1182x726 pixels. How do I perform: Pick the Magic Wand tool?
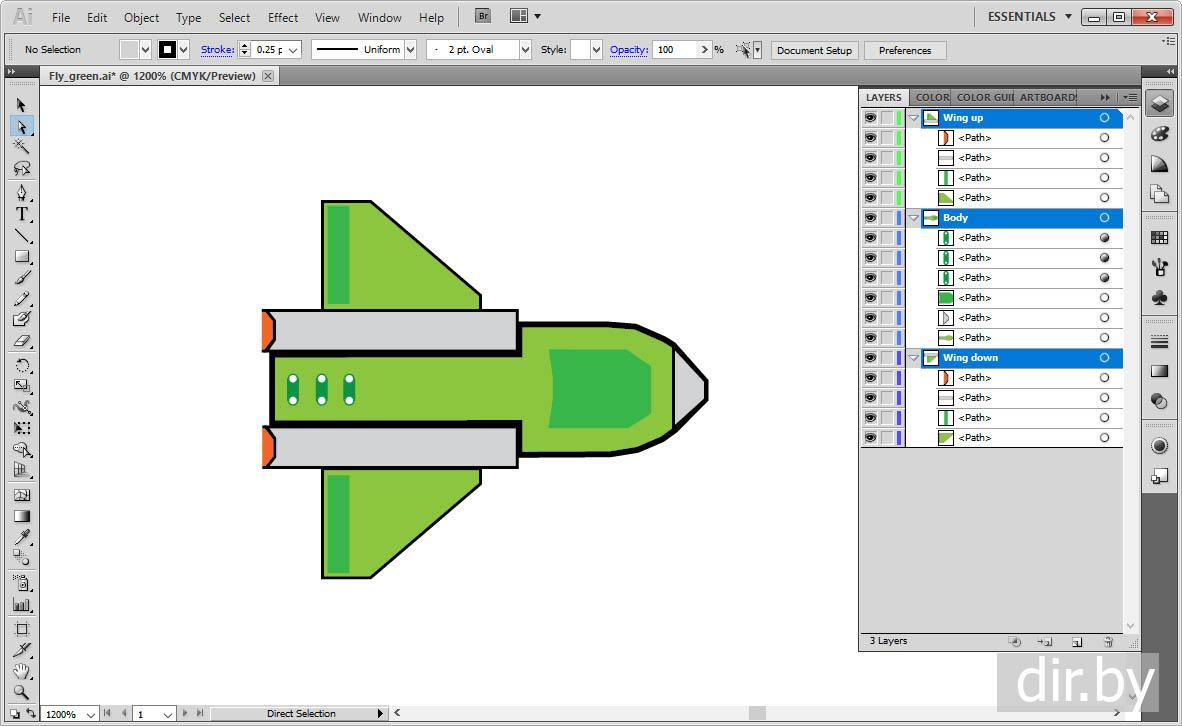coord(21,147)
